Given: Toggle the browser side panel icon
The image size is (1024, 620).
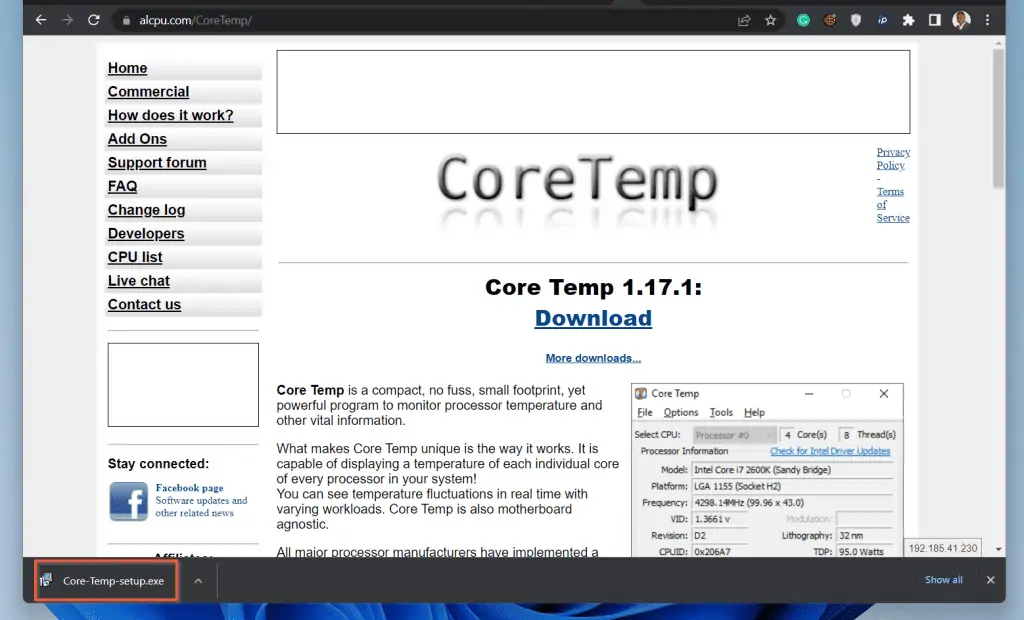Looking at the screenshot, I should (935, 20).
